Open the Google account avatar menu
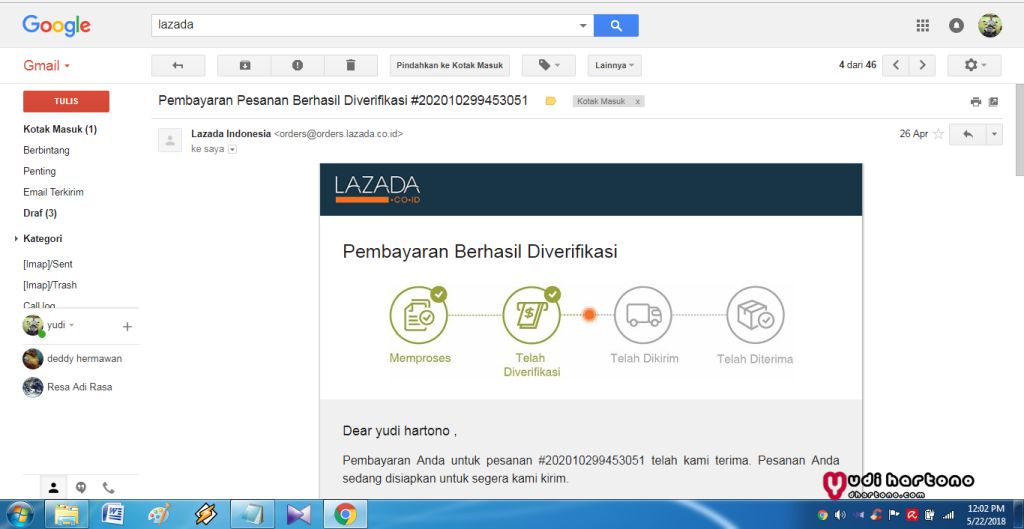Viewport: 1024px width, 529px height. pyautogui.click(x=989, y=25)
